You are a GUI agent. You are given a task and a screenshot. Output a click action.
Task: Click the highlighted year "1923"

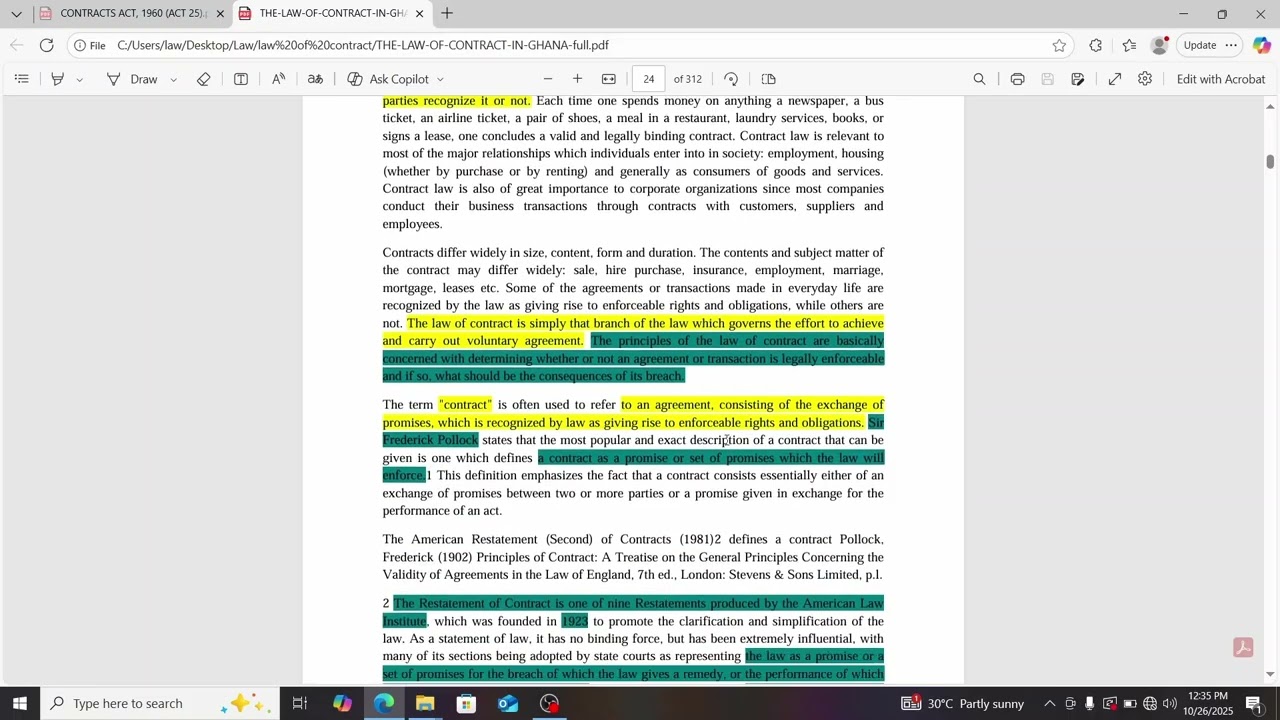tap(575, 621)
